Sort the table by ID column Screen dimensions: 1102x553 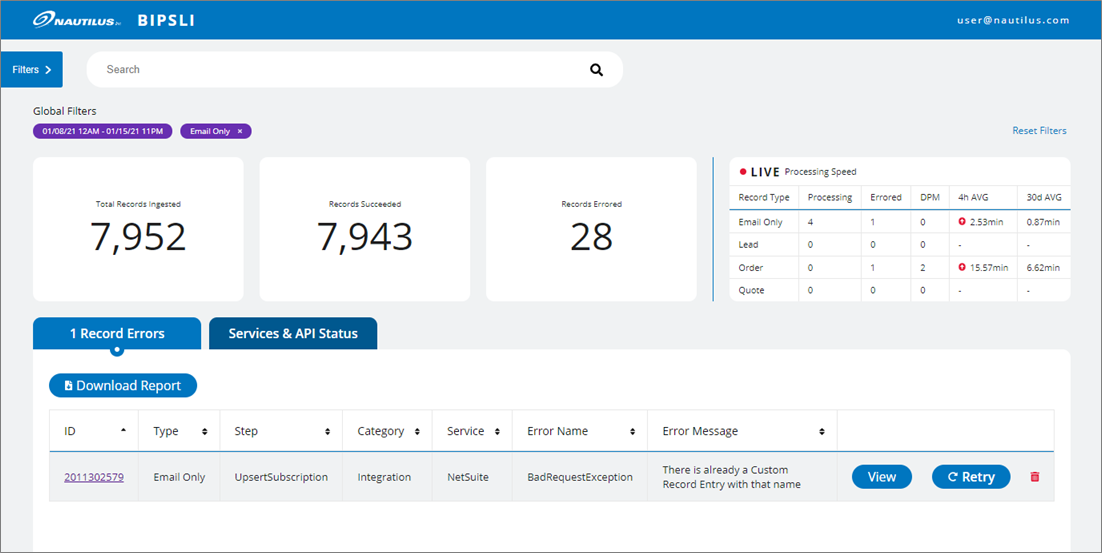pyautogui.click(x=124, y=431)
